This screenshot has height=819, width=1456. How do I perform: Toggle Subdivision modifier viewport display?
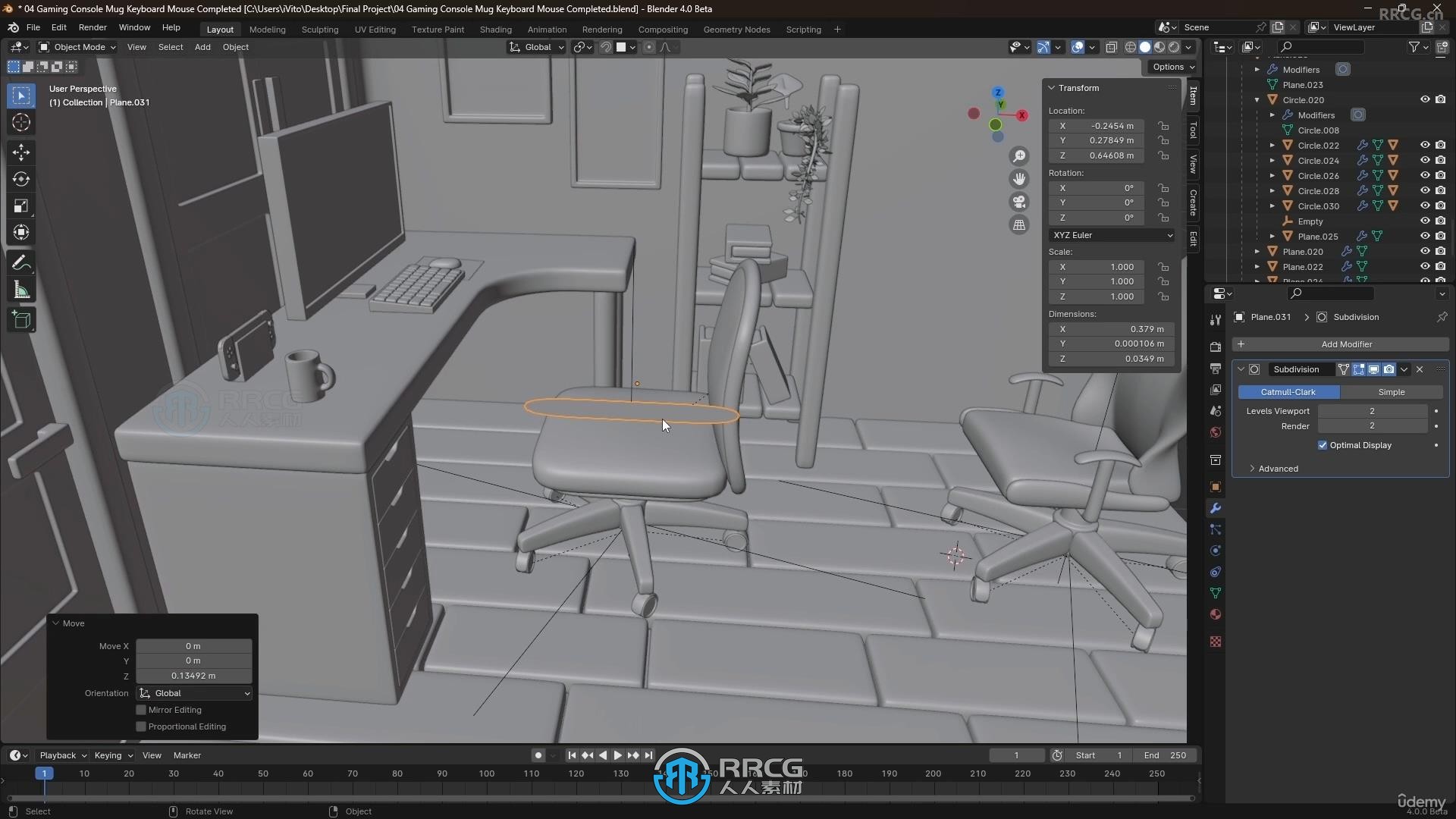pos(1373,369)
